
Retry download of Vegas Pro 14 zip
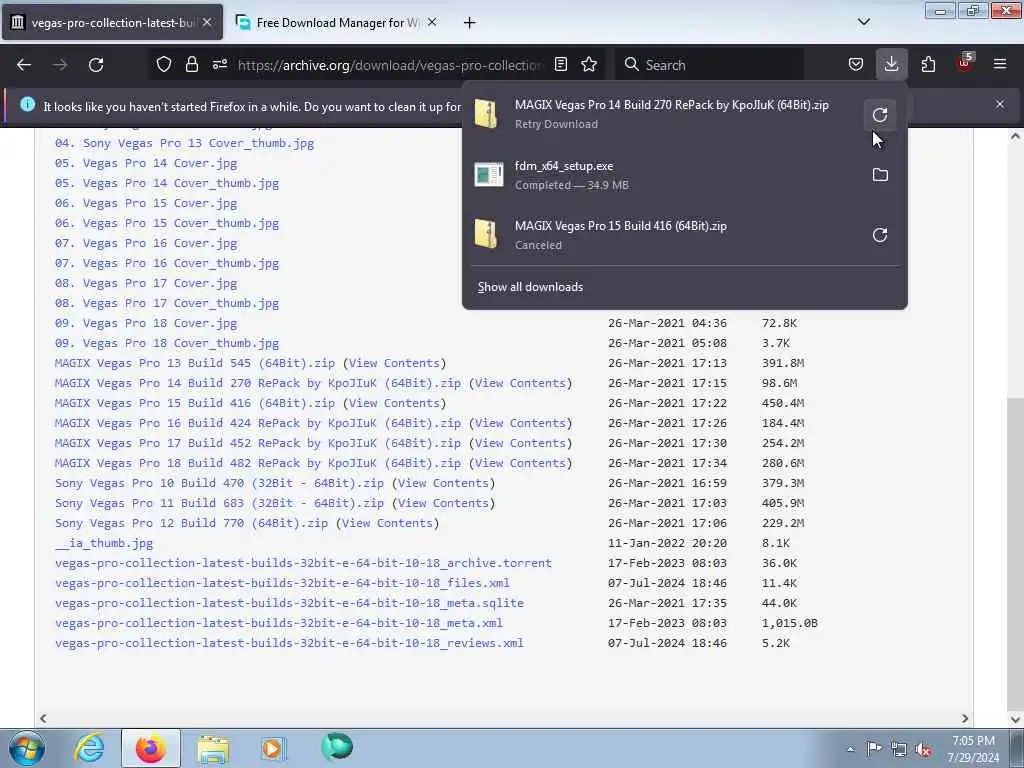880,115
